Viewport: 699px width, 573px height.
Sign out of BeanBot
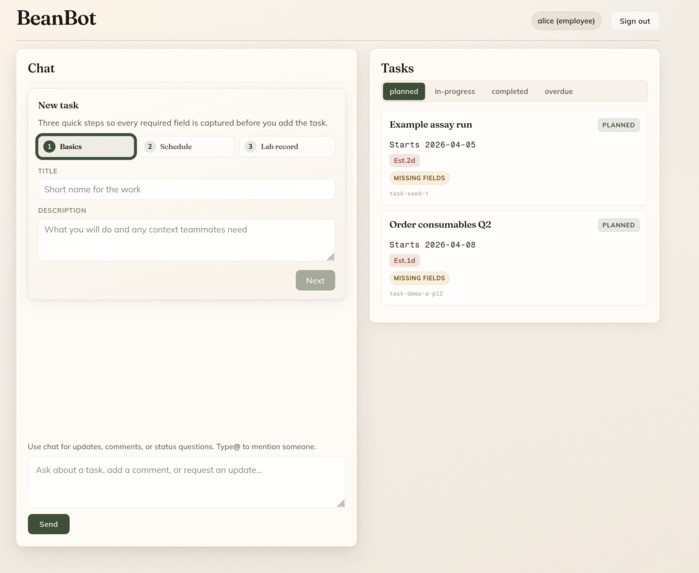point(635,21)
